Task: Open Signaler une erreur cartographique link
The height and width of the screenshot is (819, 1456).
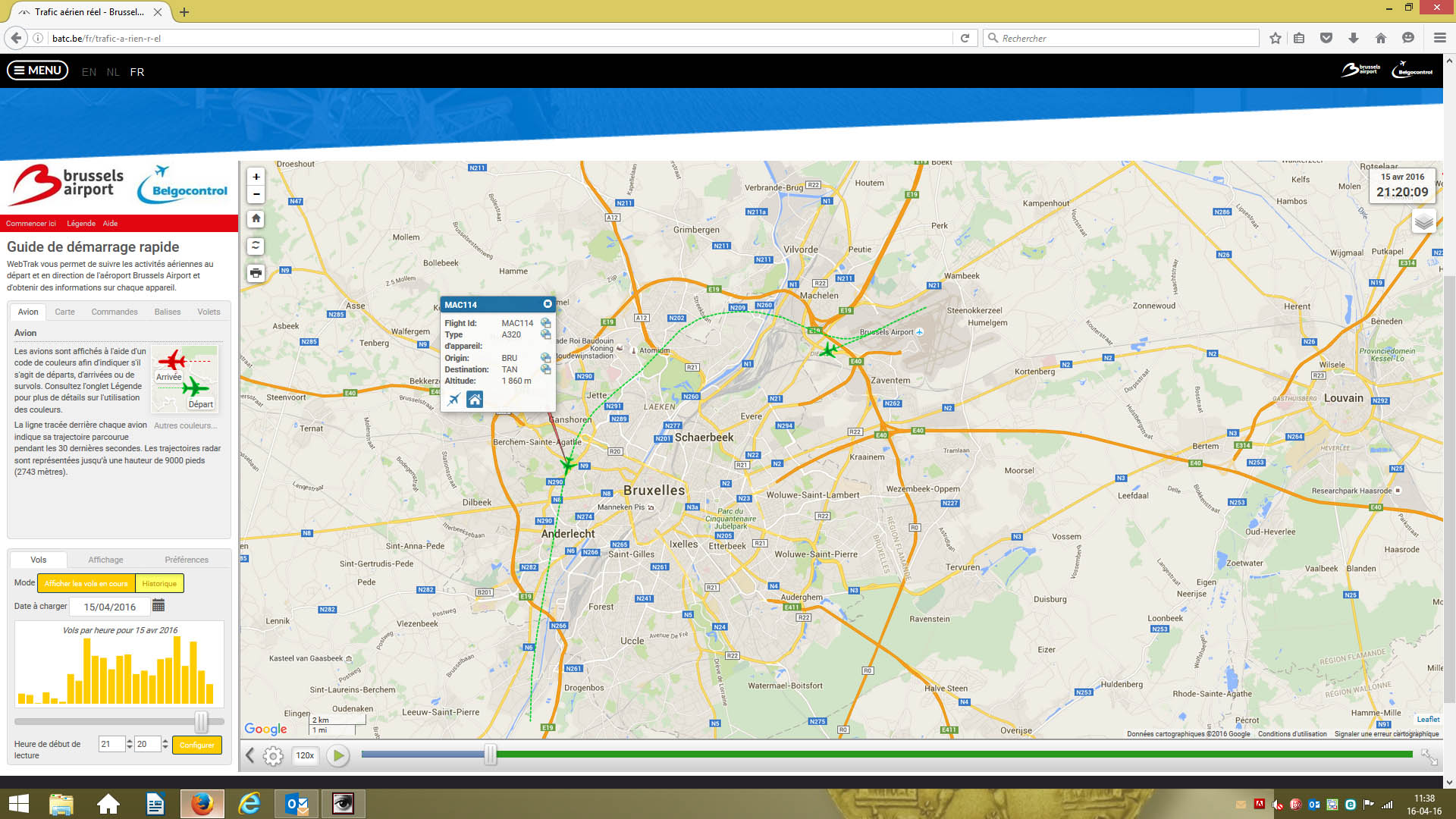Action: (1386, 734)
